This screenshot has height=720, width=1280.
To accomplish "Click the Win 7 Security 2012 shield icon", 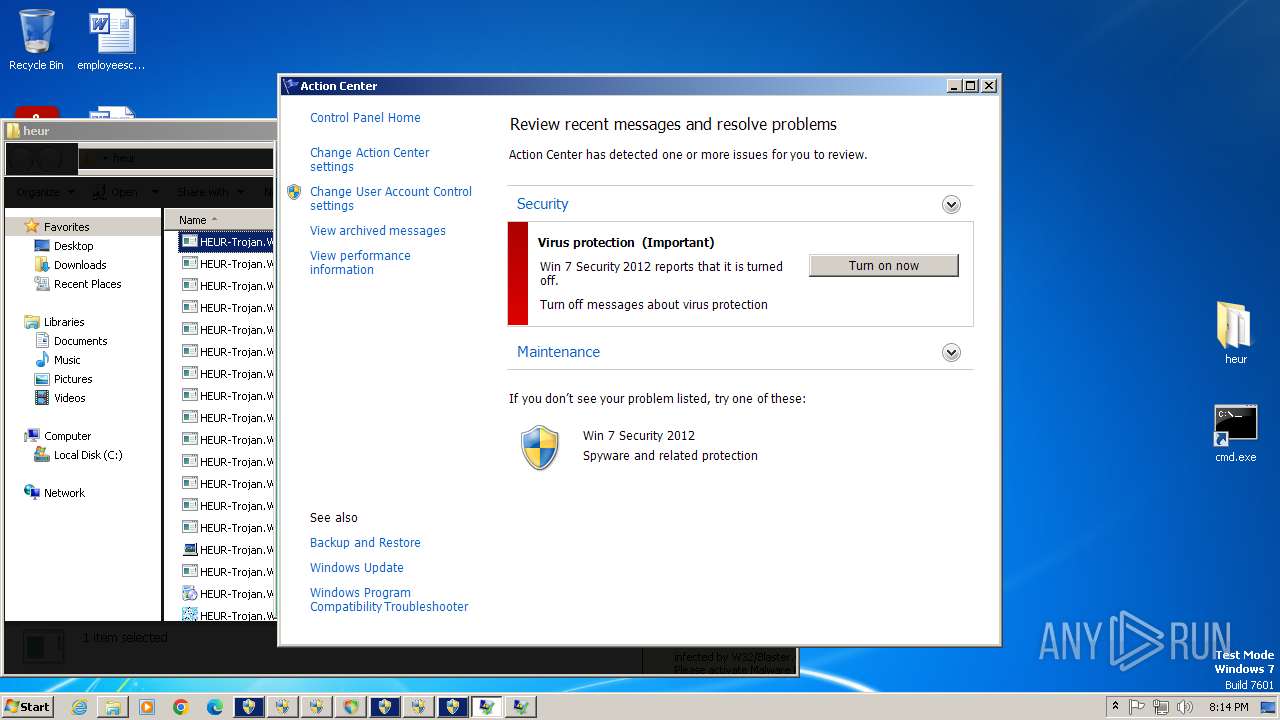I will 540,447.
